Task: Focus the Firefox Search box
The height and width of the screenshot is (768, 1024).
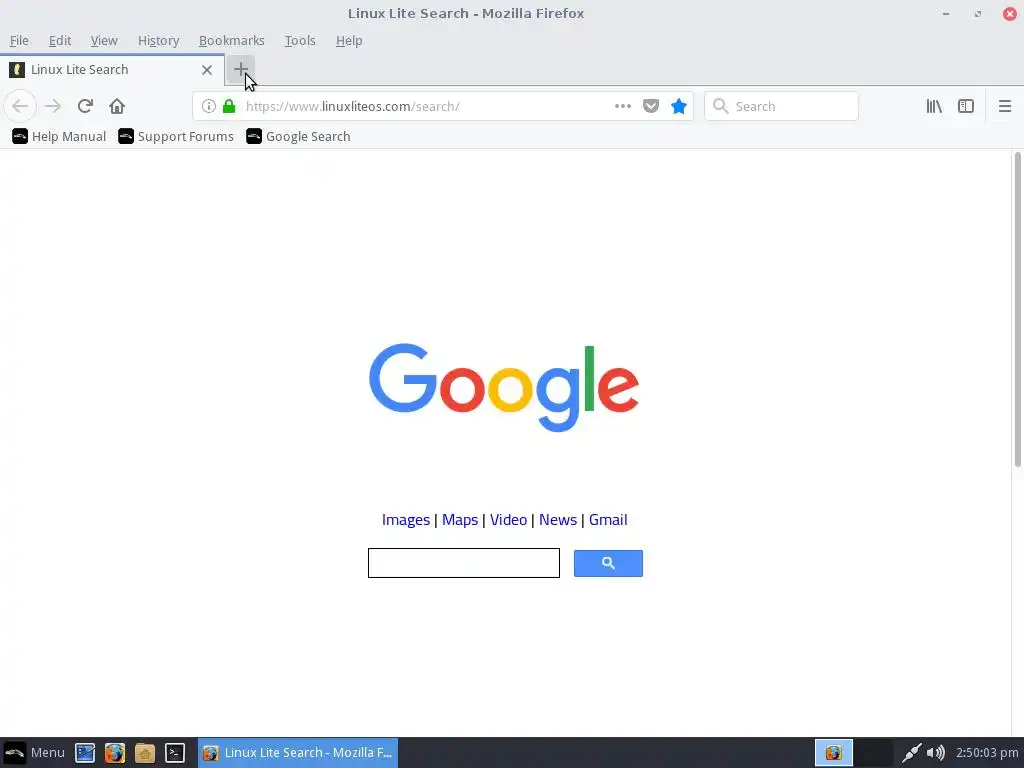Action: (781, 106)
